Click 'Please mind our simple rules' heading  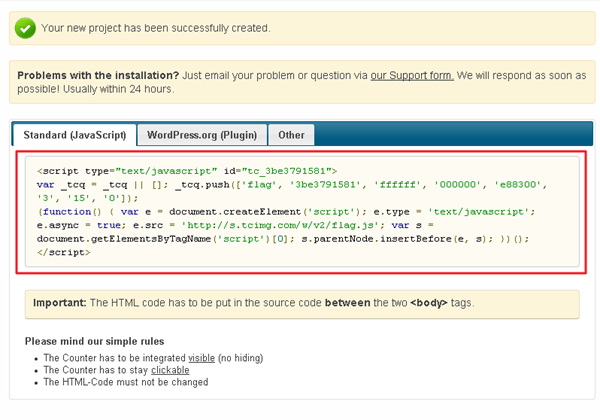click(95, 341)
